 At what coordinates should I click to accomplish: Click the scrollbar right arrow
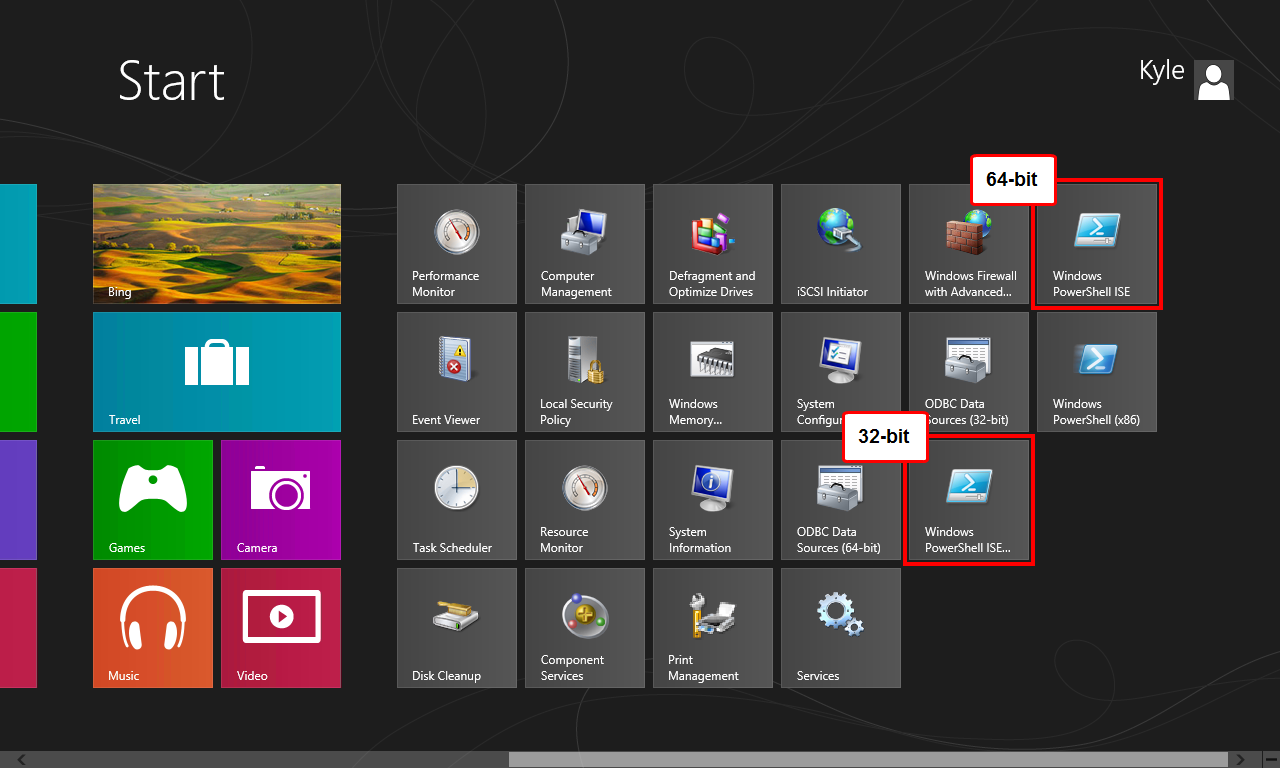1241,760
